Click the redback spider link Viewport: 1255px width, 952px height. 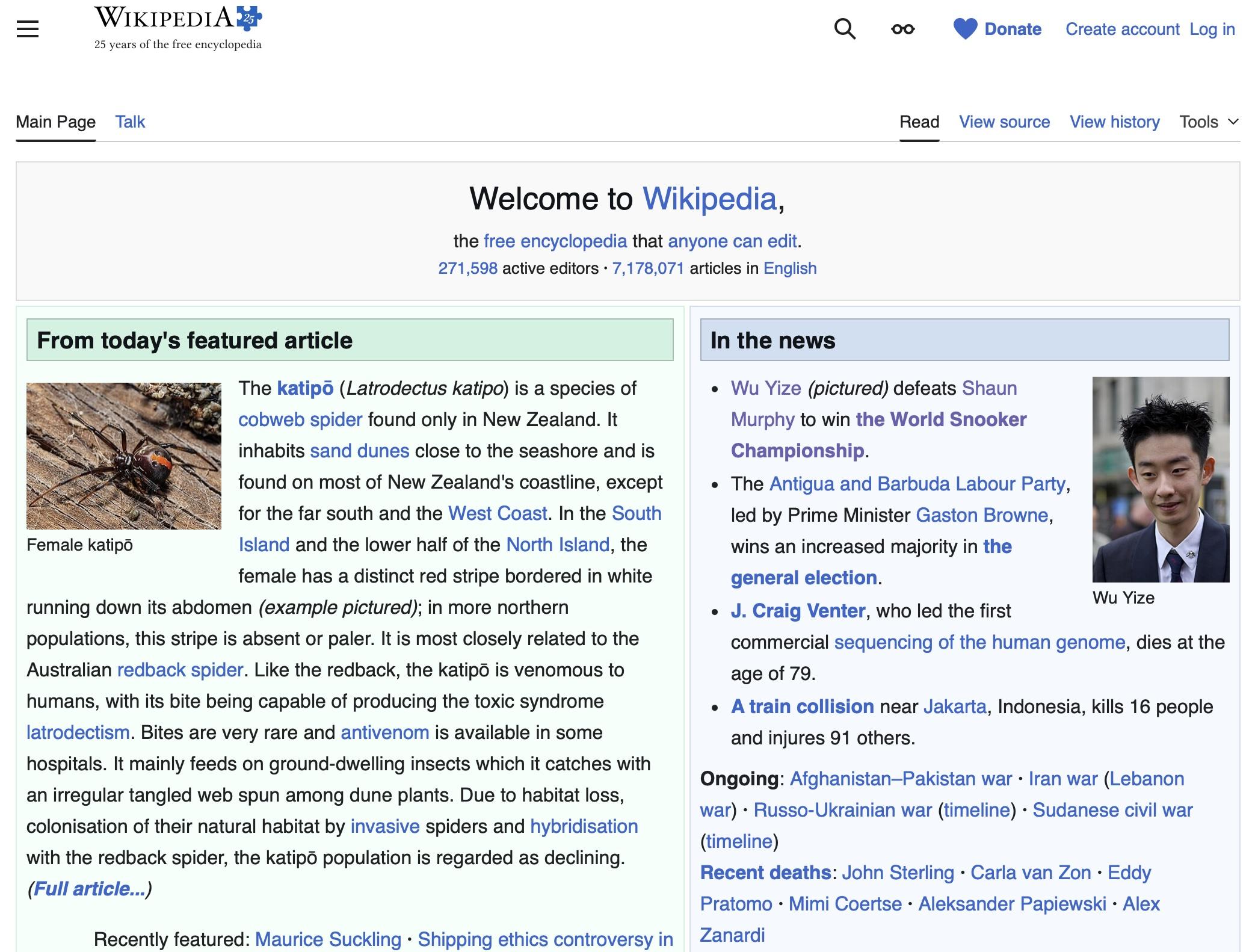[180, 670]
